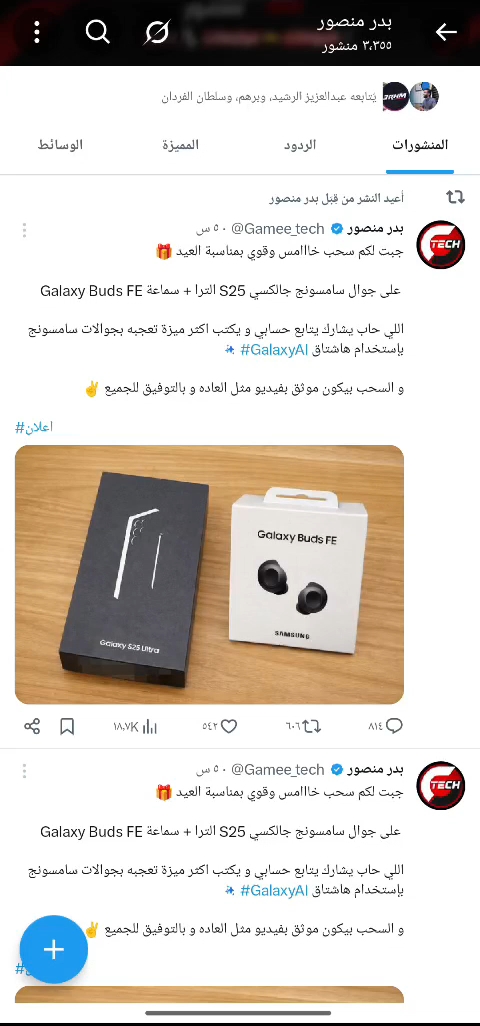
Task: View analytics showing 18.7K views
Action: click(135, 726)
